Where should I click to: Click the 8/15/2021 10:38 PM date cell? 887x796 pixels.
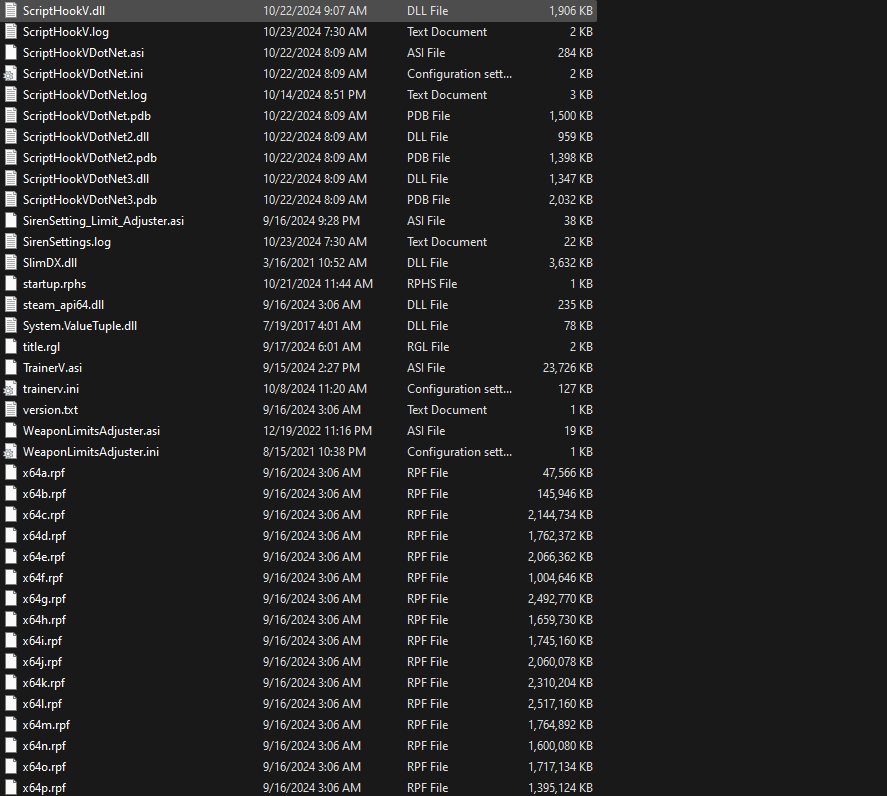coord(315,451)
